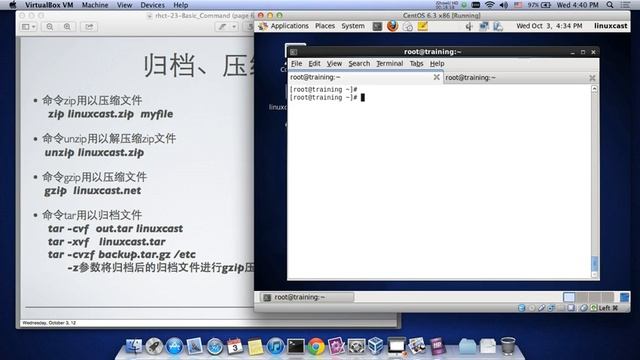Click the sound volume icon in macOS menu bar

504,5
